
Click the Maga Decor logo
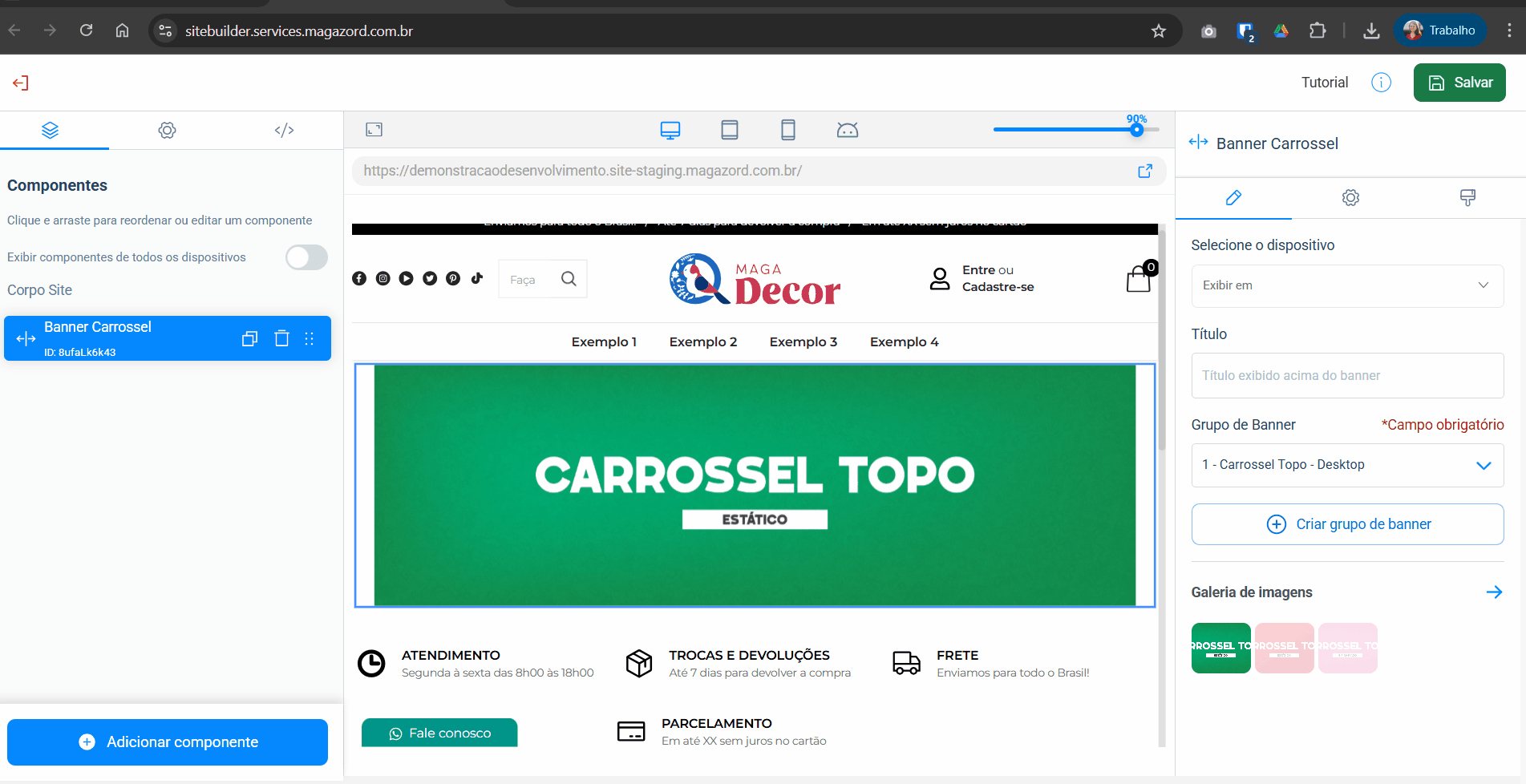[x=755, y=279]
